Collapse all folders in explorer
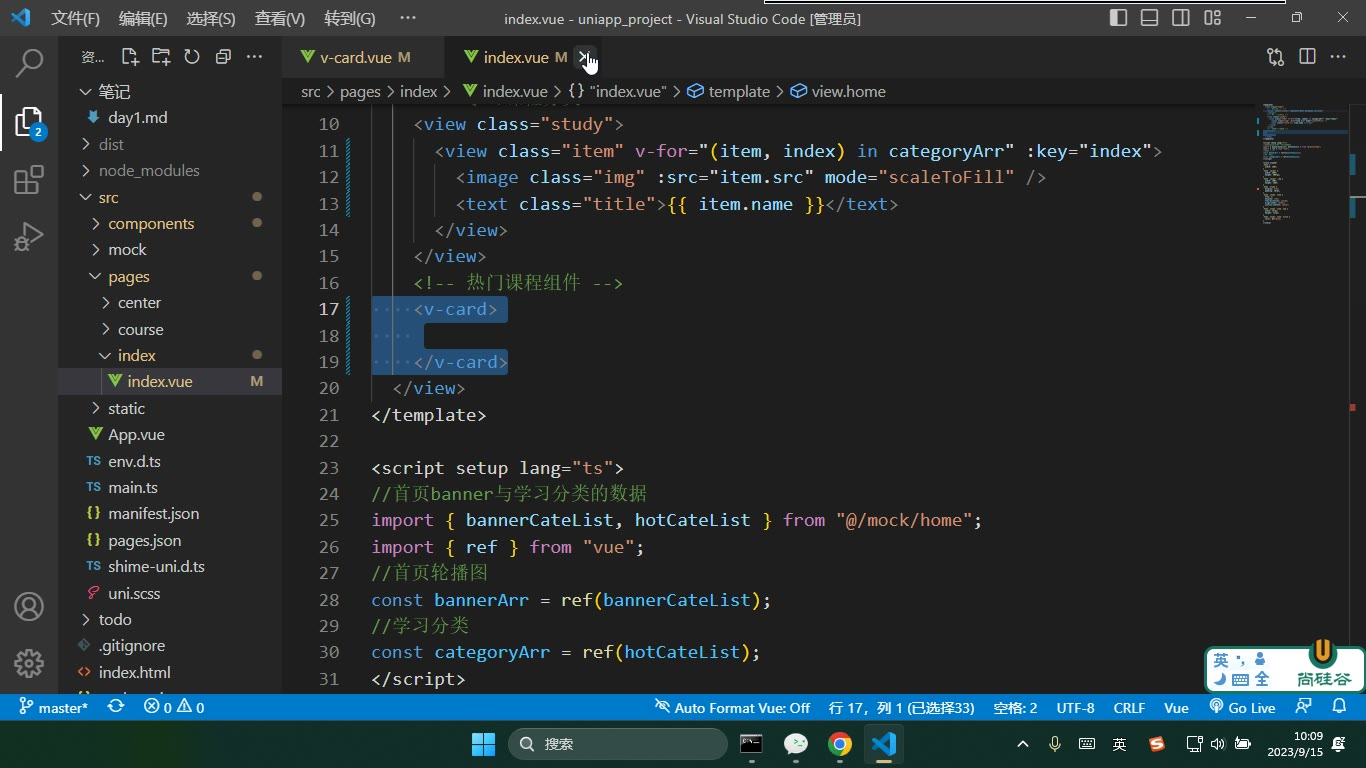 (x=223, y=57)
